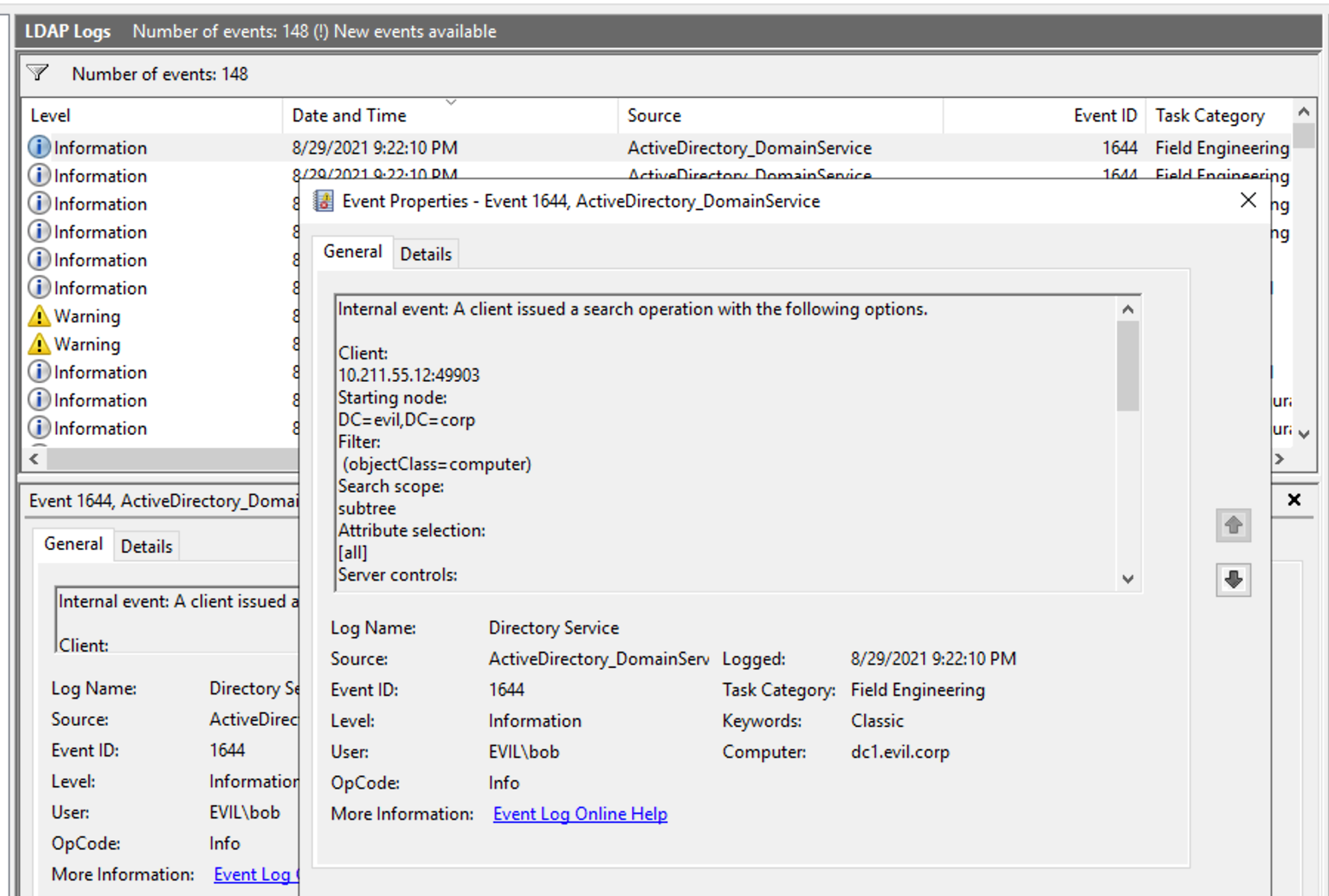Click the Event ID column header to sort
The image size is (1329, 896).
point(1104,115)
